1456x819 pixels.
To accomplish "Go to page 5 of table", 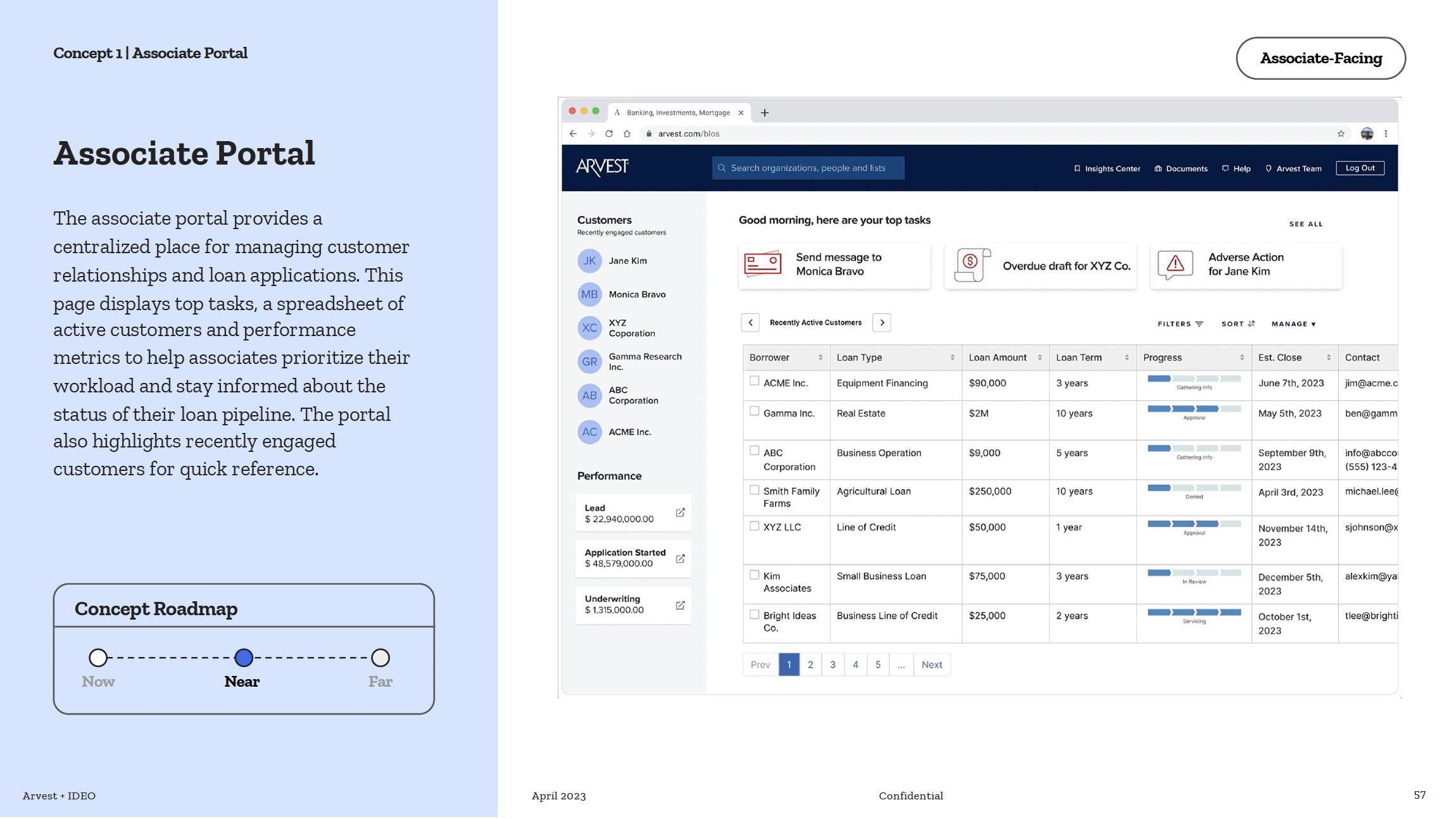I will (x=878, y=665).
